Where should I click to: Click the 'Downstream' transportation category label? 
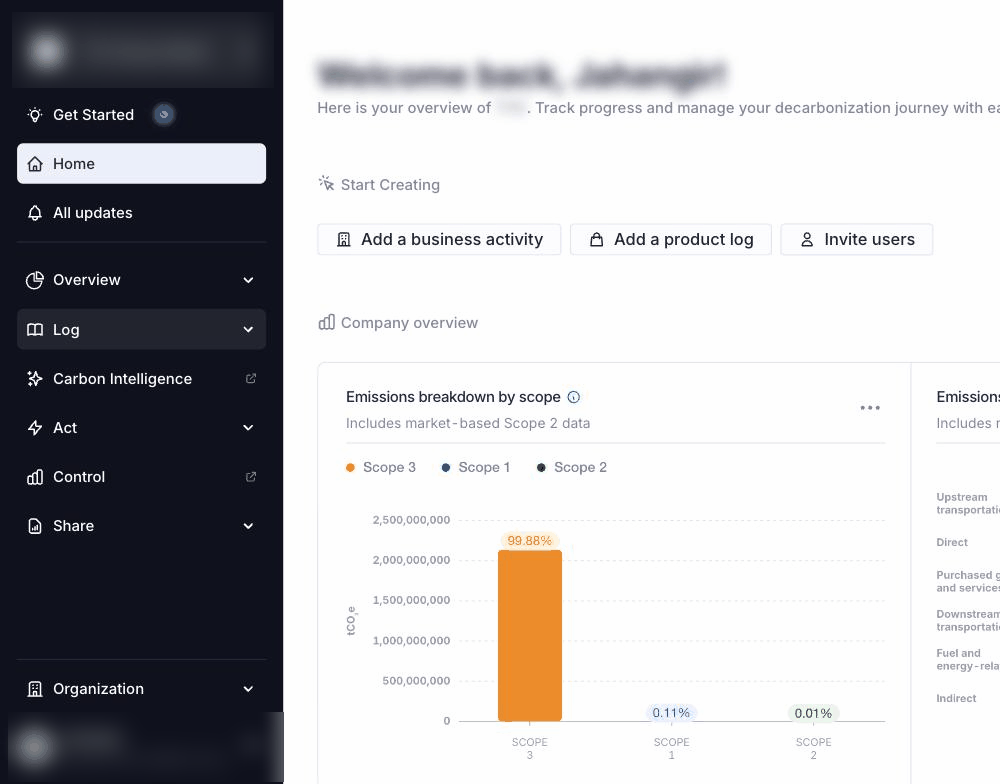point(967,621)
